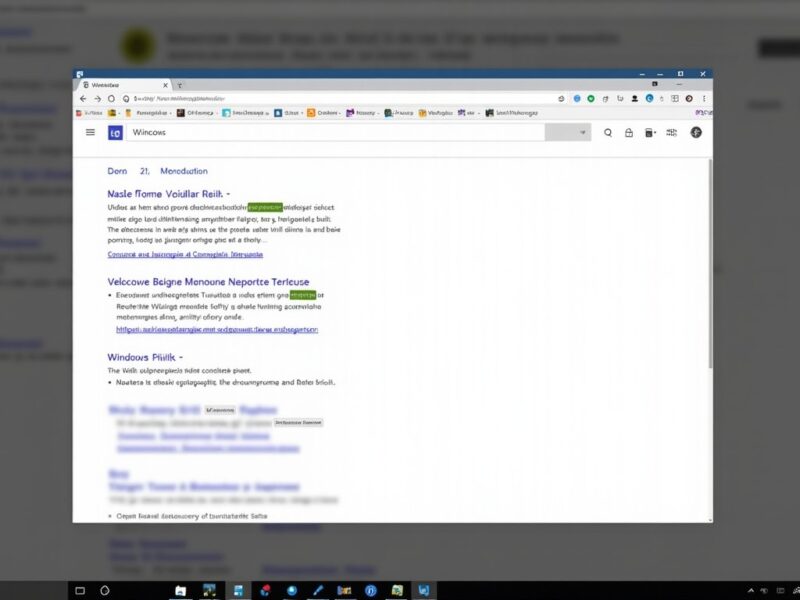
Task: Show hidden tray icons with the up chevron
Action: 751,591
